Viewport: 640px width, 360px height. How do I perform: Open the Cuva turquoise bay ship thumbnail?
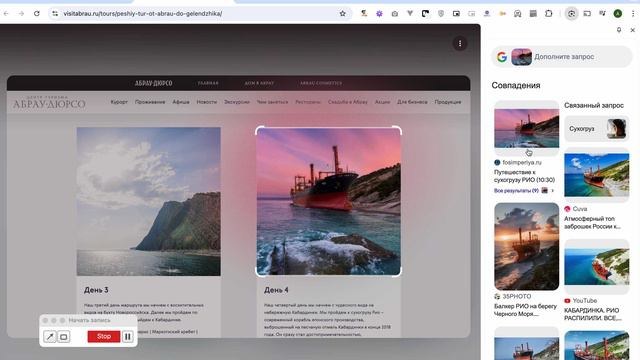tap(596, 175)
